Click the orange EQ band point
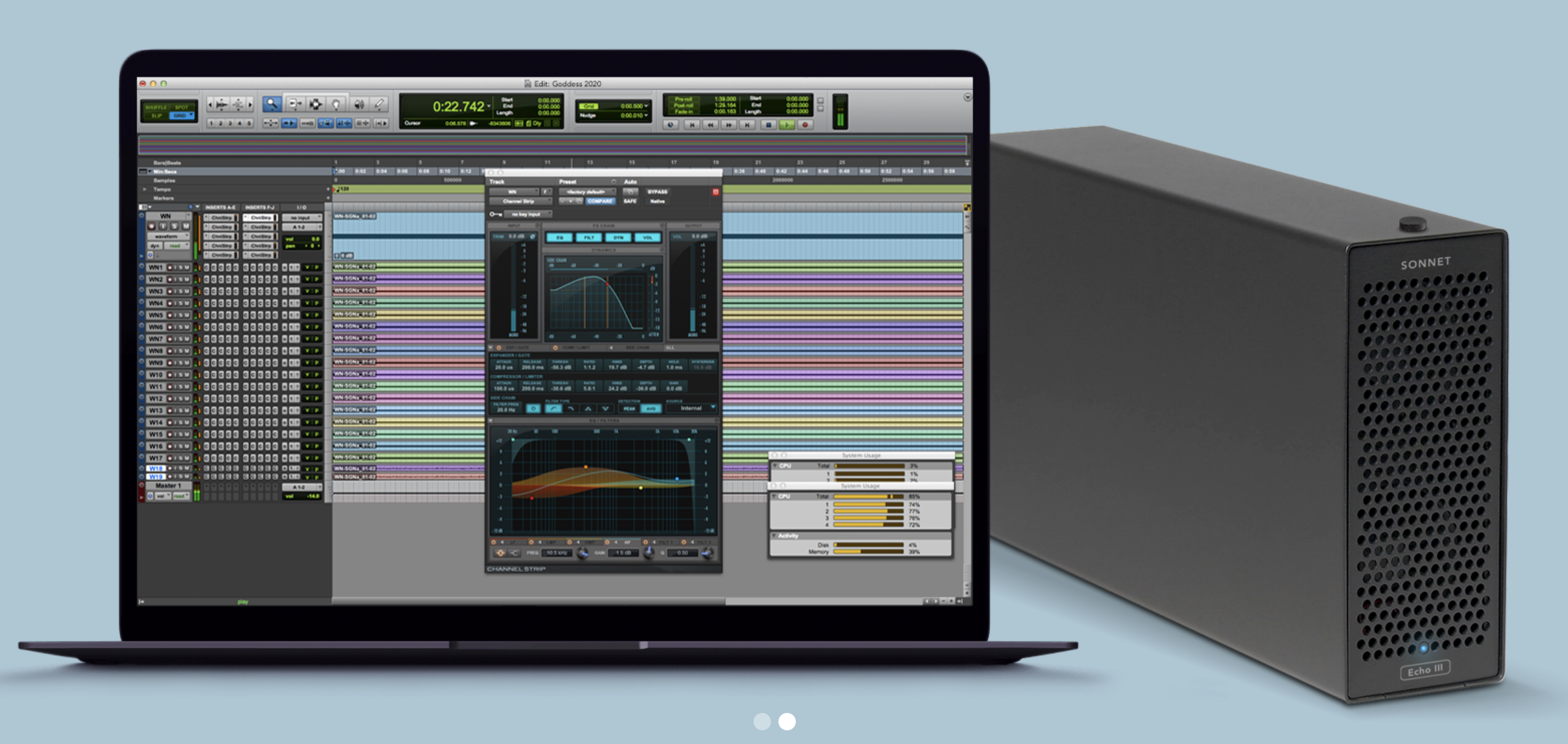1568x744 pixels. pos(585,466)
